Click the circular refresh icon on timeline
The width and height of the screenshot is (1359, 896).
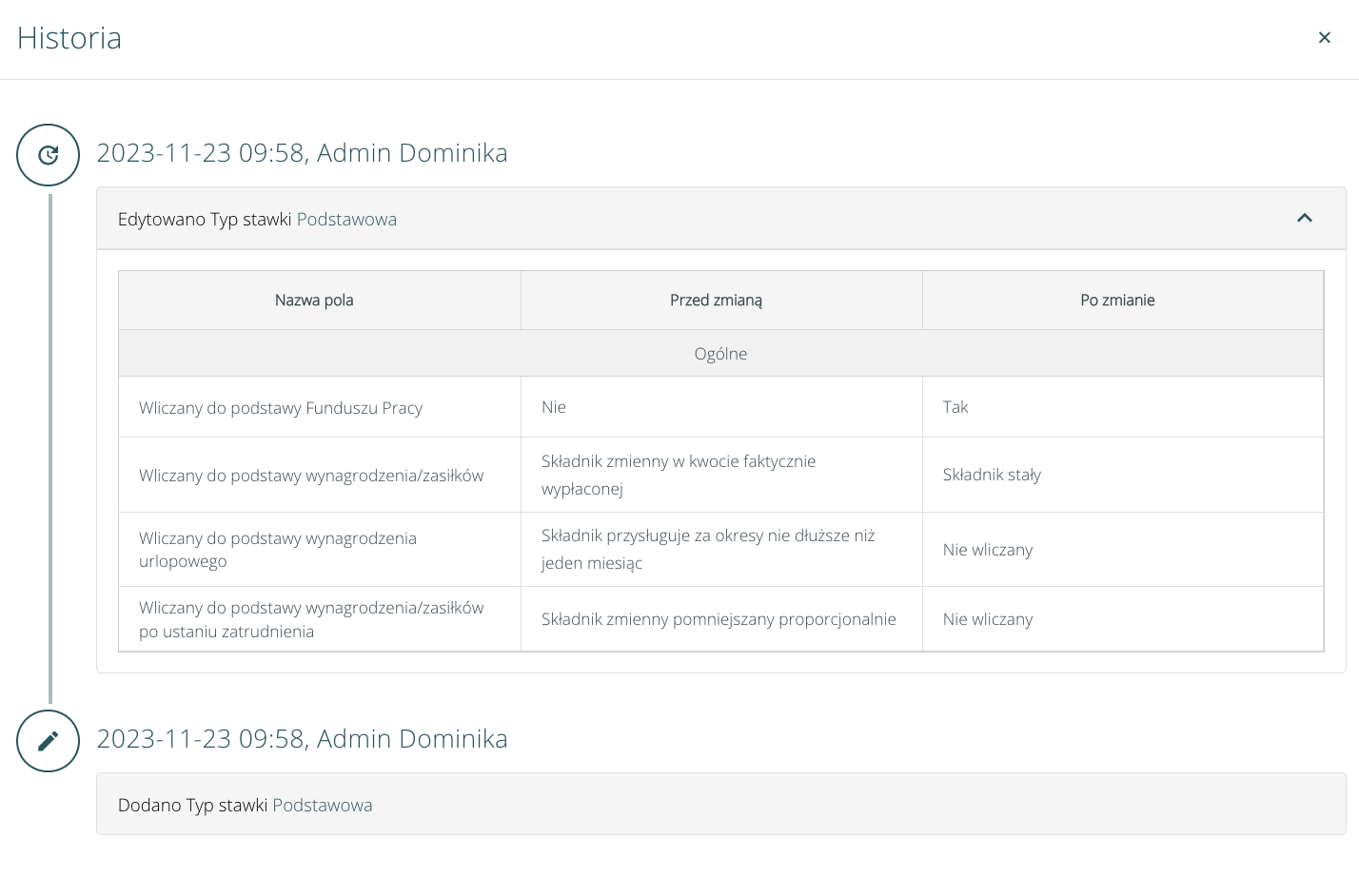click(x=48, y=155)
